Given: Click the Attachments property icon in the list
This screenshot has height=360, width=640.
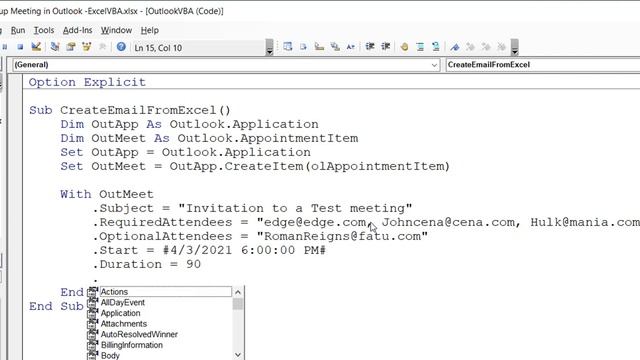Looking at the screenshot, I should (93, 324).
